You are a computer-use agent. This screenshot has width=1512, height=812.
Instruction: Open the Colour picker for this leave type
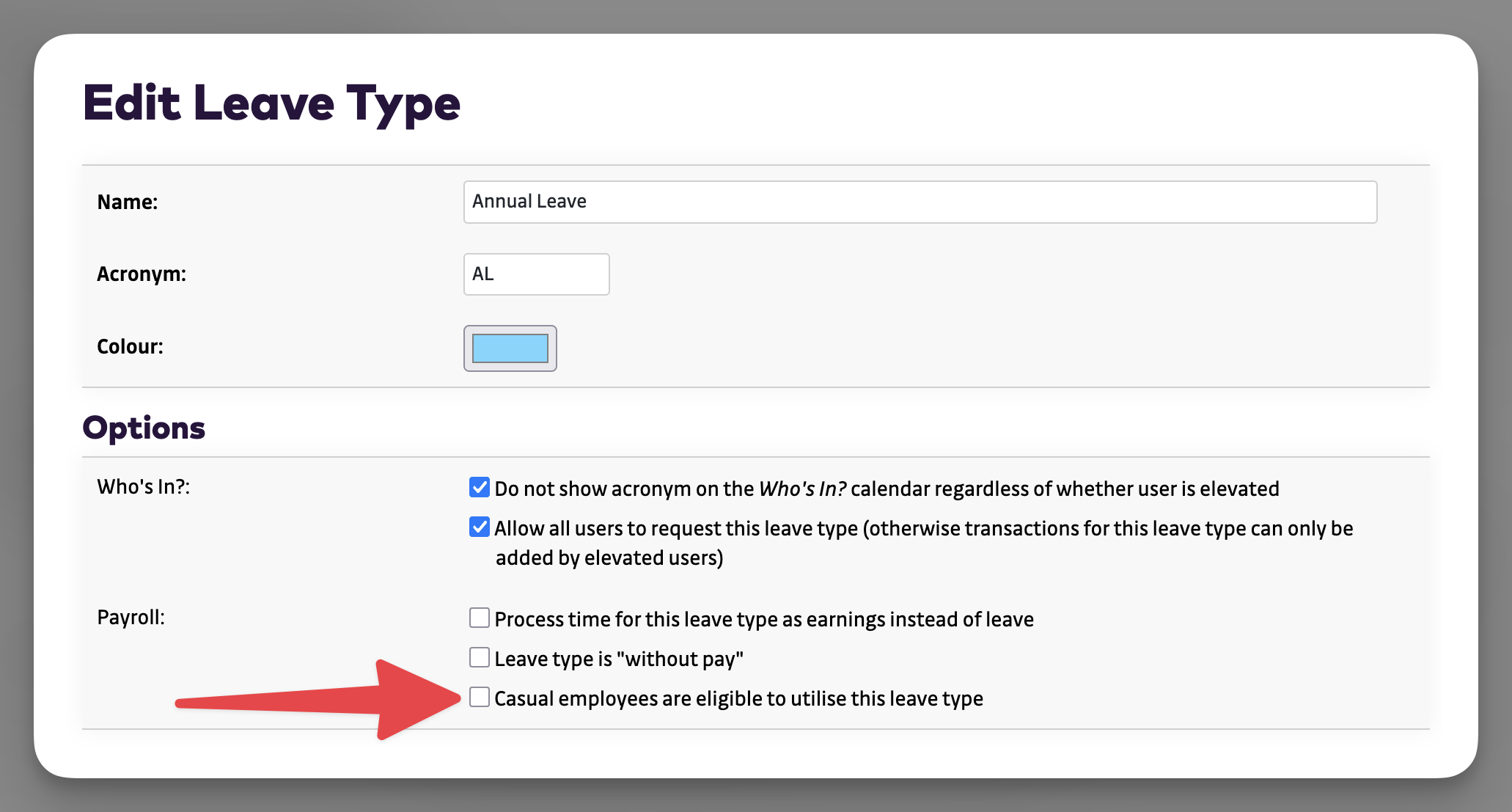pos(510,348)
